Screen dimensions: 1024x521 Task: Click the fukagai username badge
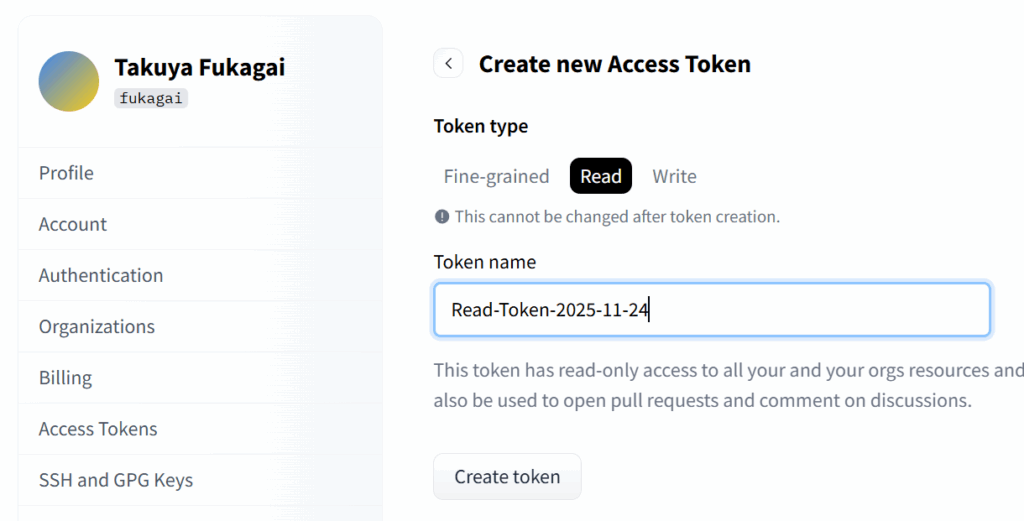point(151,98)
